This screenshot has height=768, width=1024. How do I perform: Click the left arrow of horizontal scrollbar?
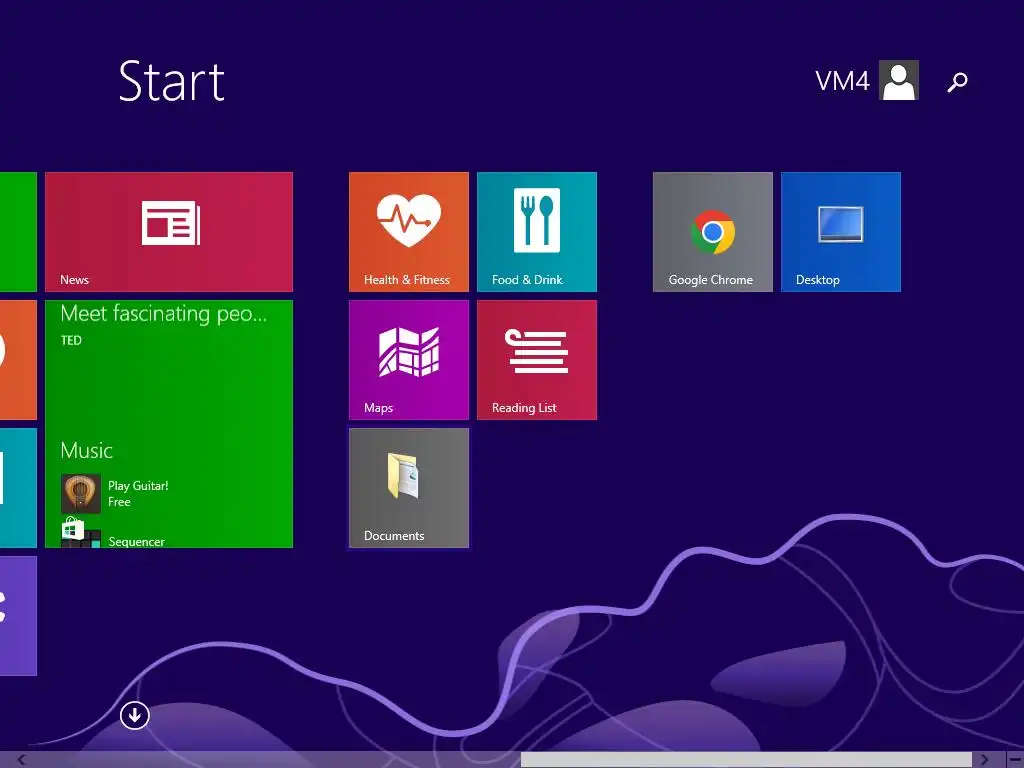click(22, 760)
